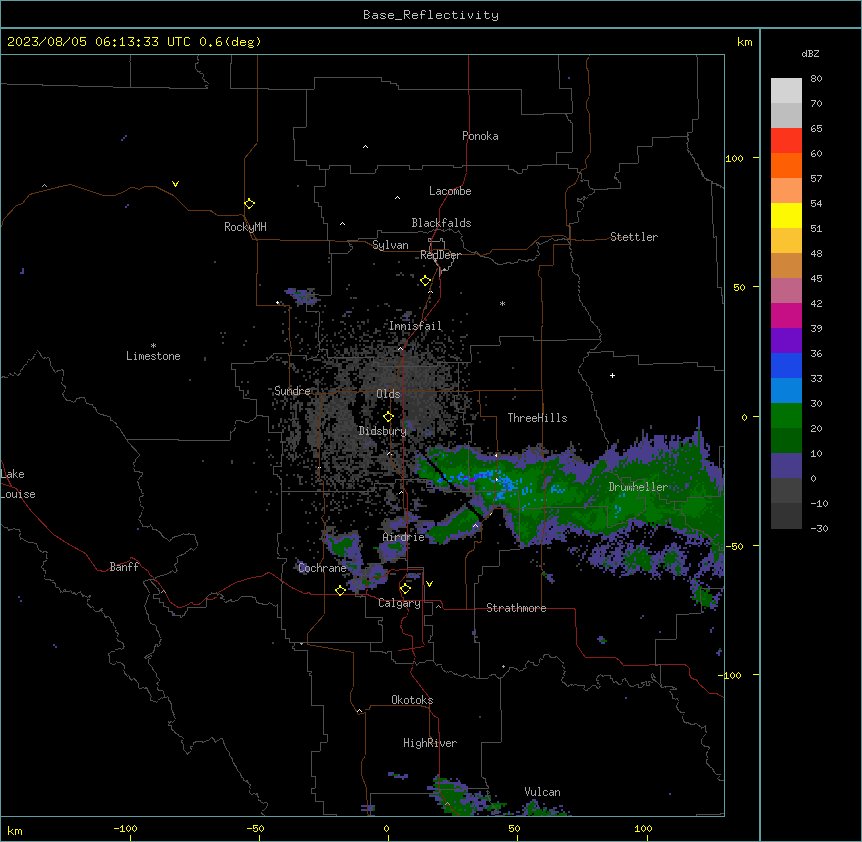Click the Lake Louise label
This screenshot has width=862, height=842.
18,484
